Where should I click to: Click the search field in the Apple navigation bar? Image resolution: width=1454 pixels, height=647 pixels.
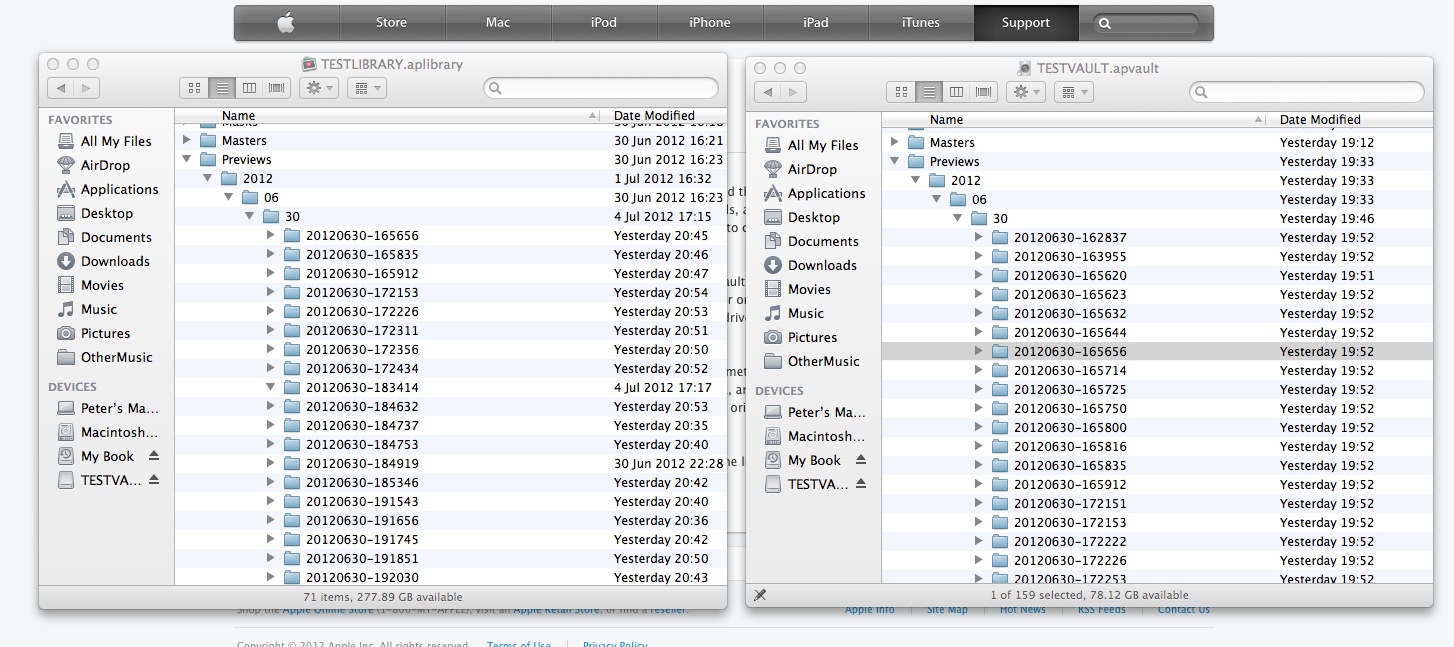point(1146,23)
